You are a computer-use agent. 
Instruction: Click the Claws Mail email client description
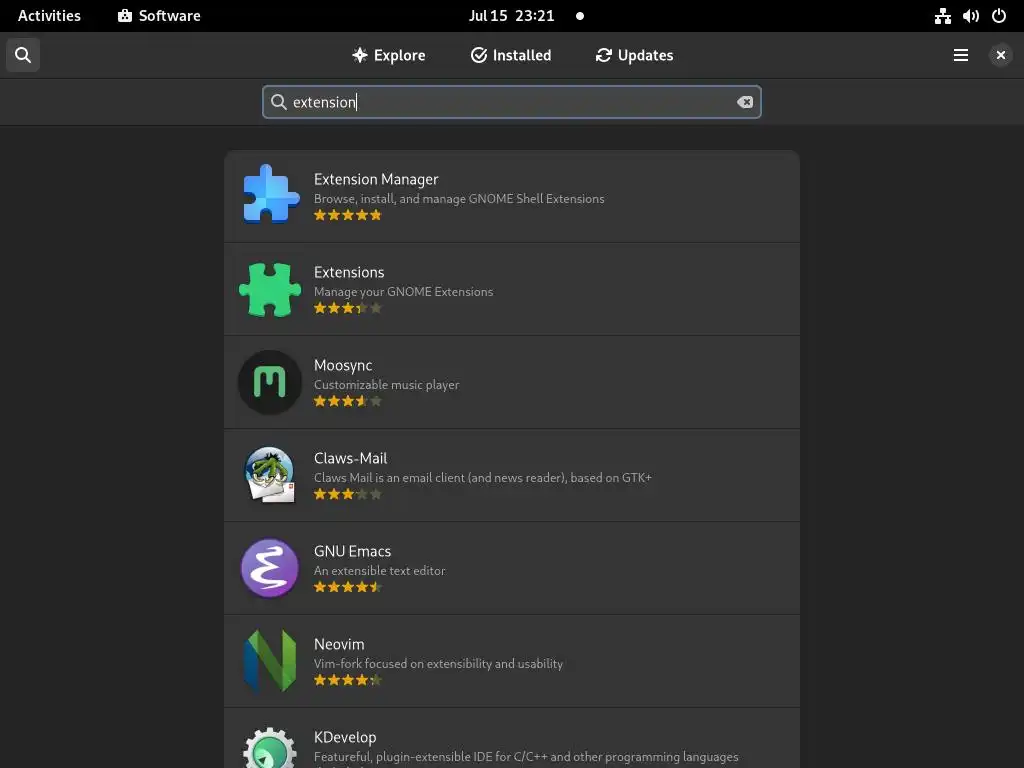pos(483,477)
